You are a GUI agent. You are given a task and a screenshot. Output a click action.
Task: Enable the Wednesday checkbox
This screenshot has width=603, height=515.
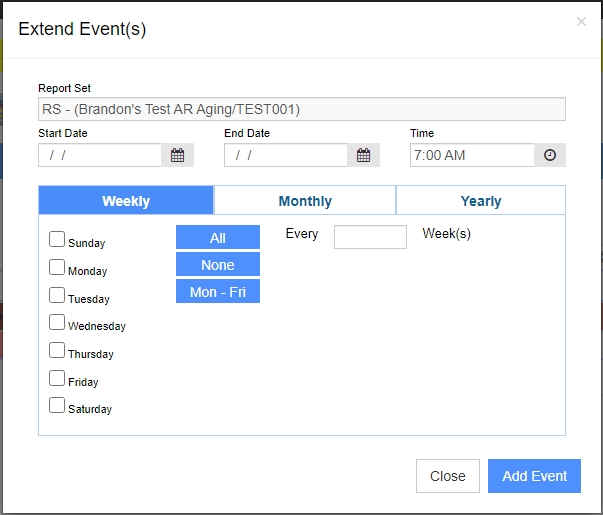click(x=57, y=322)
